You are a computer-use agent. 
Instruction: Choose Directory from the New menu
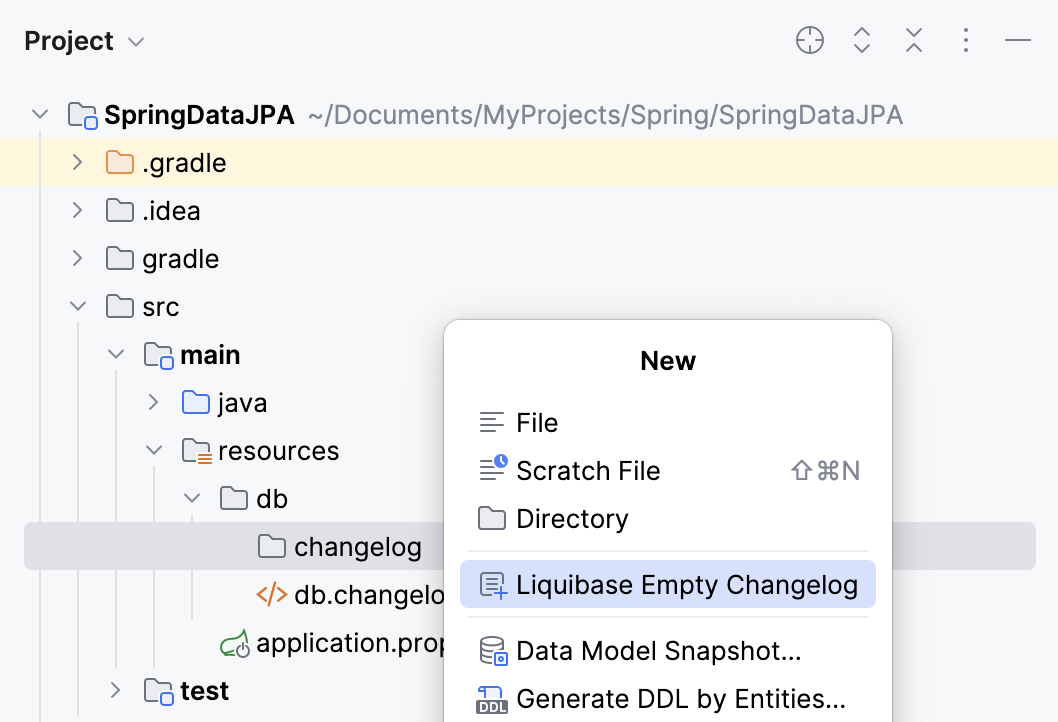click(x=573, y=518)
